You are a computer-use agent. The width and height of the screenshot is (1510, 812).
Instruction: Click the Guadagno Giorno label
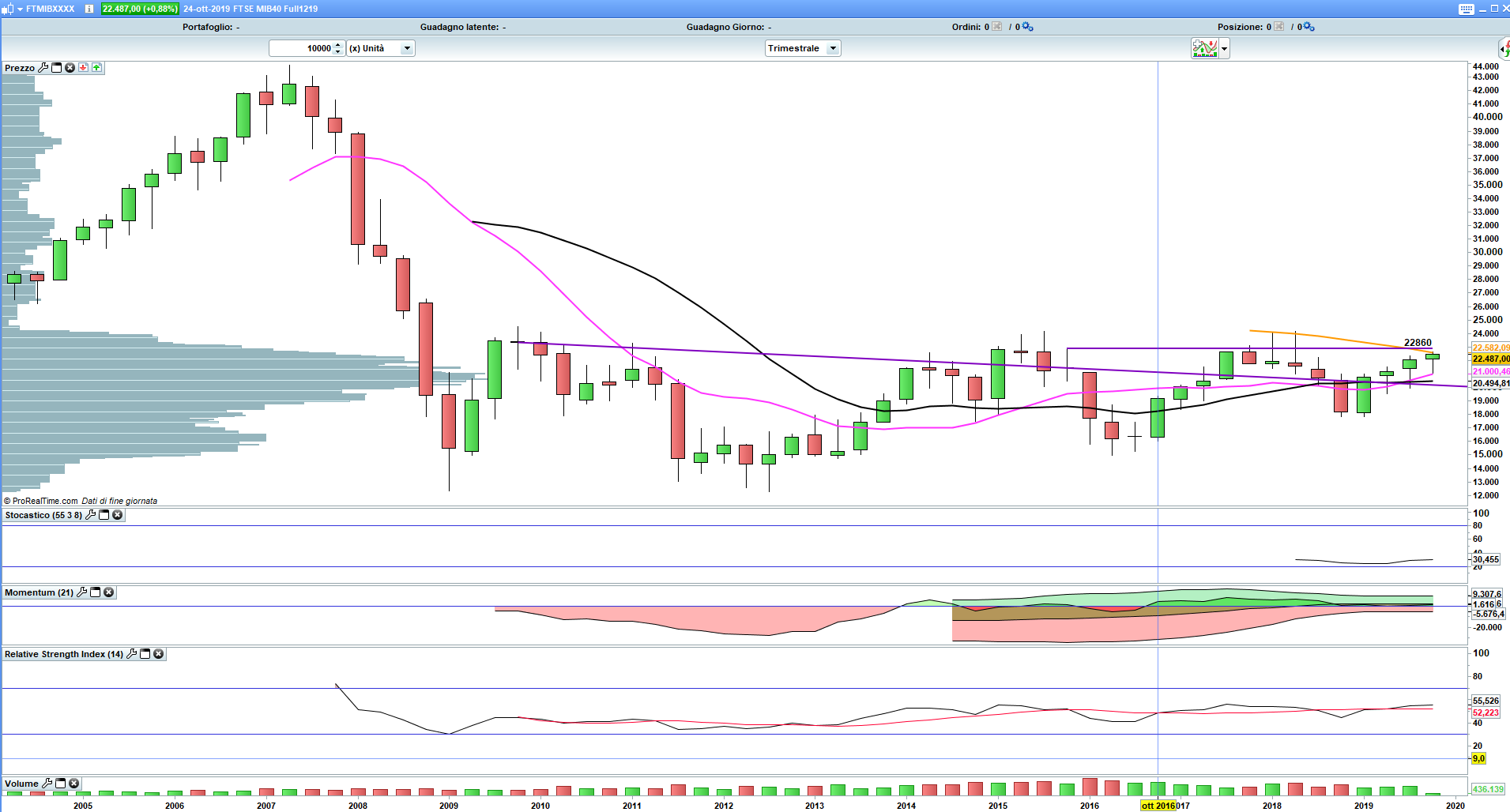pyautogui.click(x=726, y=27)
